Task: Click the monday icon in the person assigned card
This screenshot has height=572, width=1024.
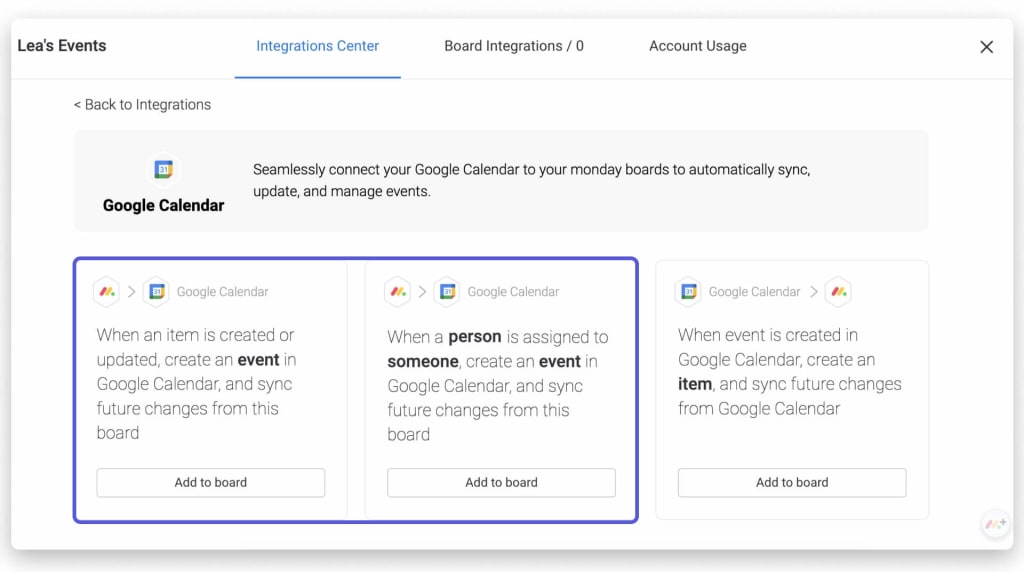Action: point(398,291)
